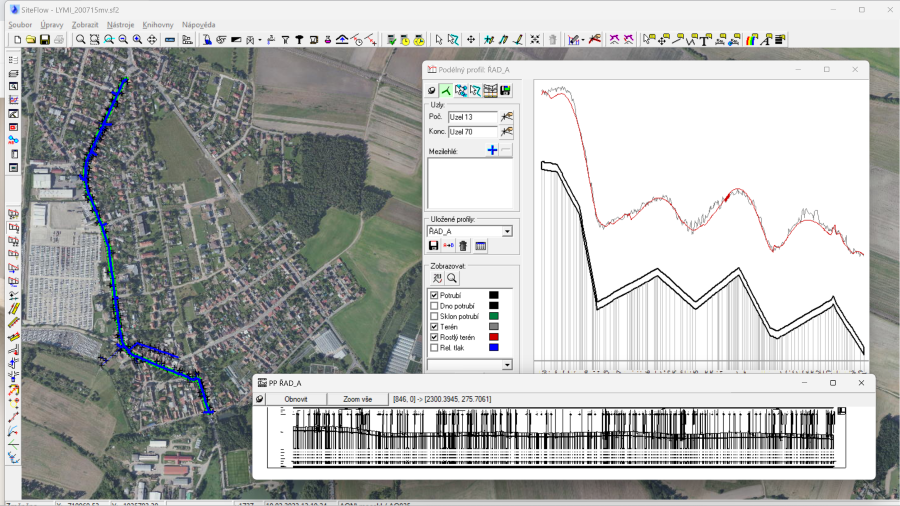The image size is (900, 506).
Task: Open the Úpravy menu
Action: tap(52, 25)
